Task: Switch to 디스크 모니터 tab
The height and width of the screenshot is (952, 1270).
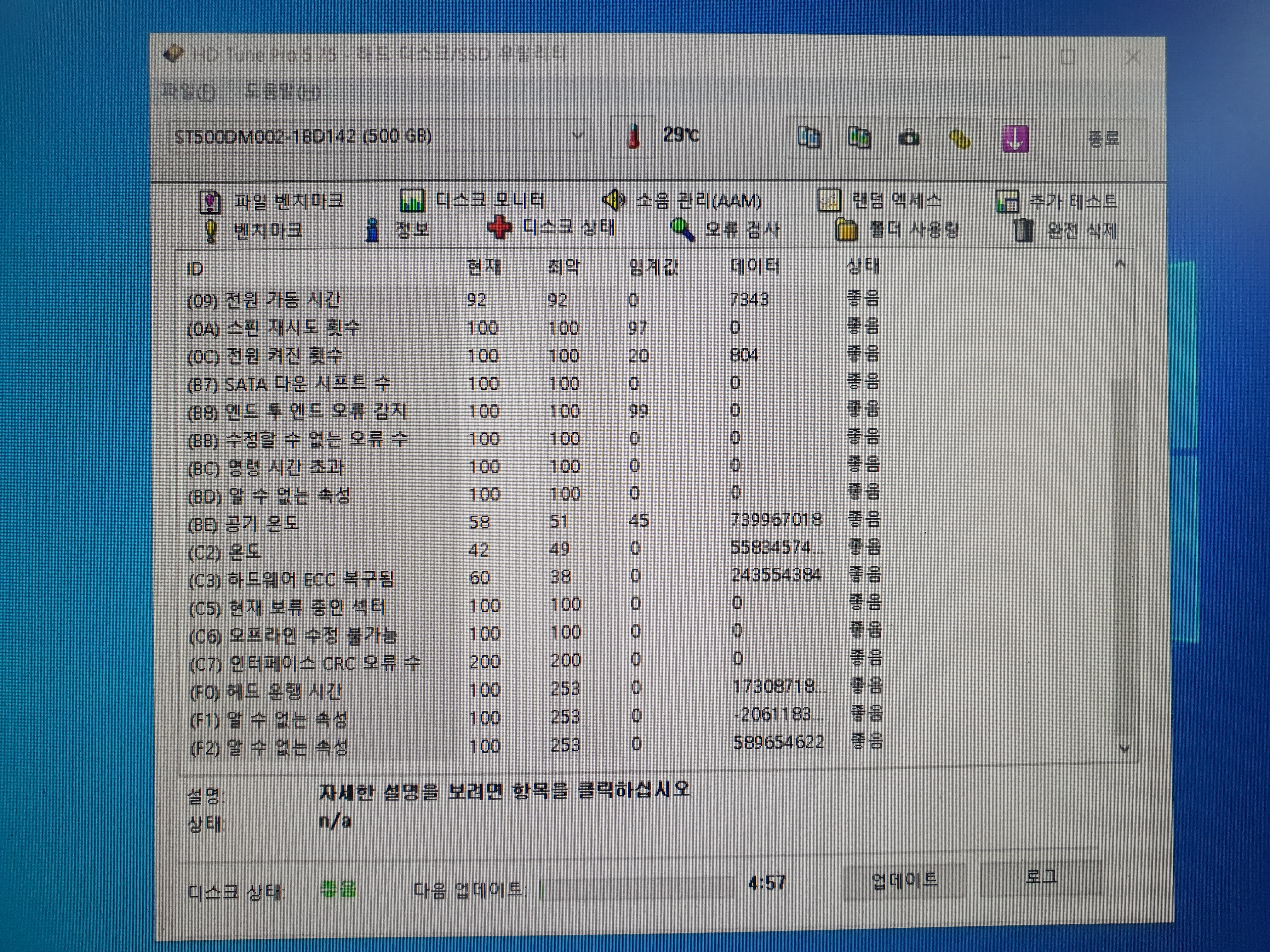Action: coord(472,200)
